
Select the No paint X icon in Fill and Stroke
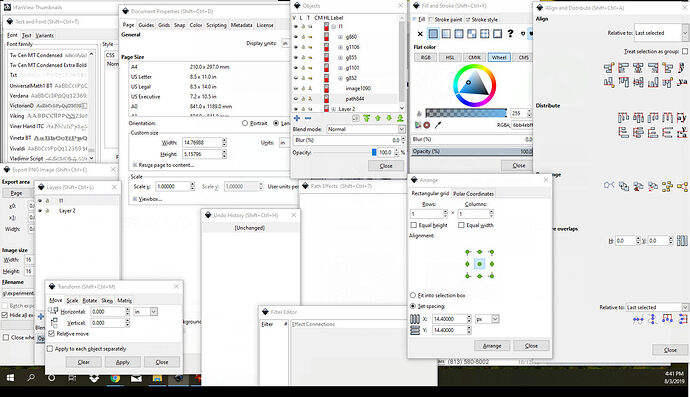[x=420, y=34]
